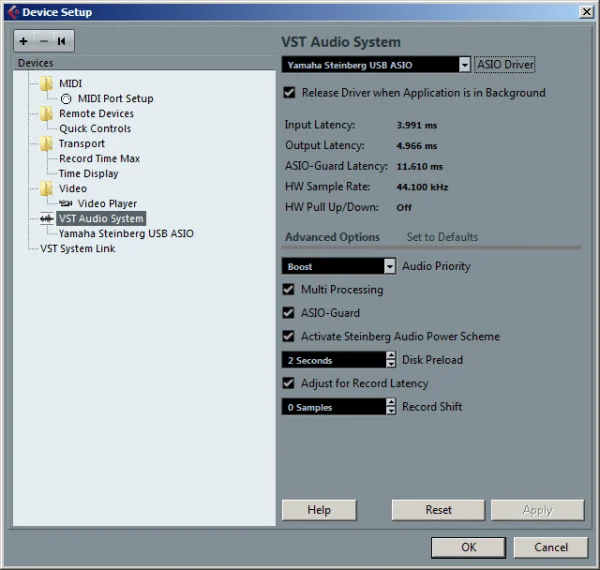Click the Input Latency value 3.991 ms
The image size is (600, 570).
click(417, 125)
